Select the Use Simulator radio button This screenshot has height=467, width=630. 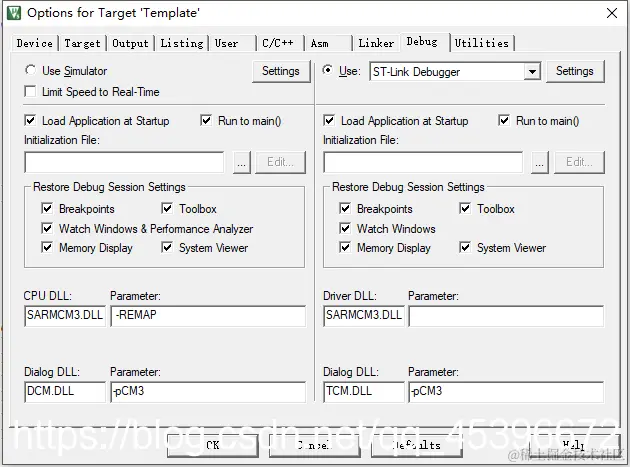pos(31,70)
